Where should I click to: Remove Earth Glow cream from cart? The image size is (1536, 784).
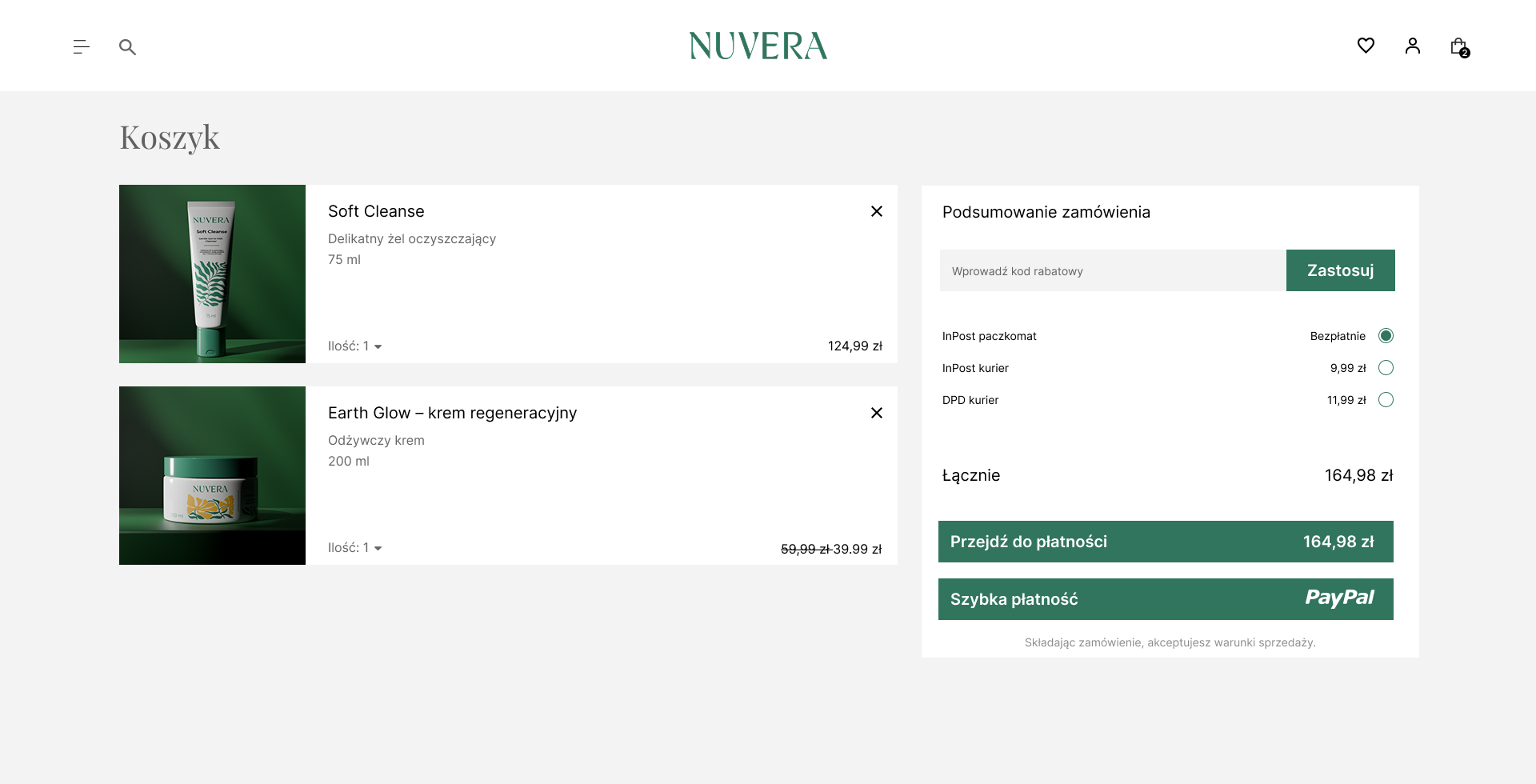coord(877,413)
